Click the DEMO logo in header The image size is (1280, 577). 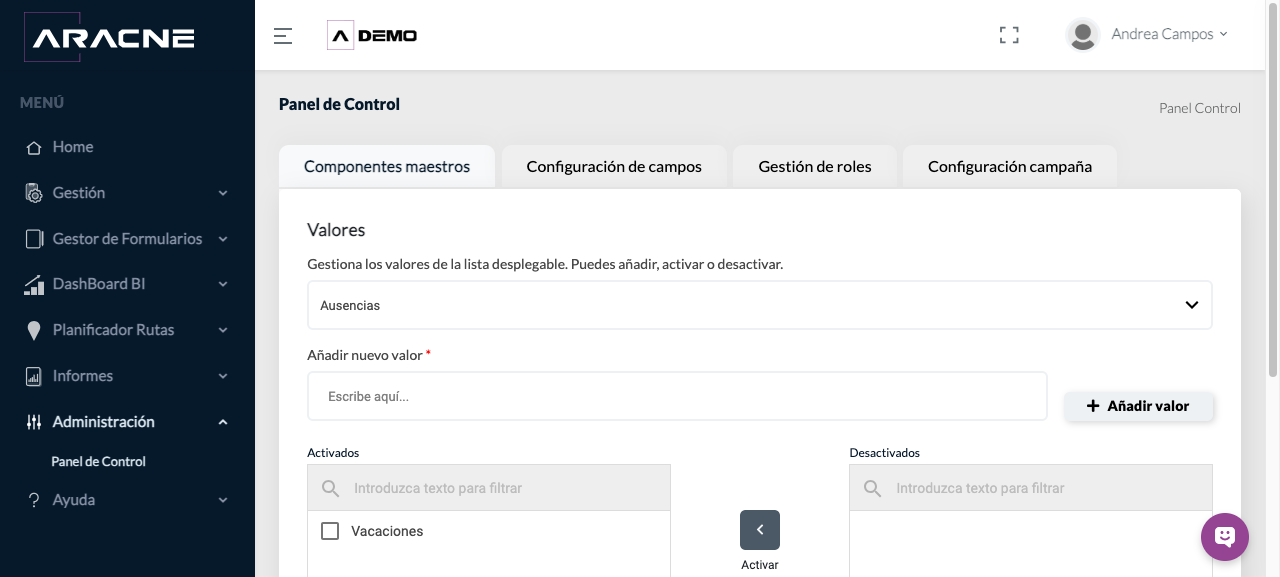click(x=372, y=35)
